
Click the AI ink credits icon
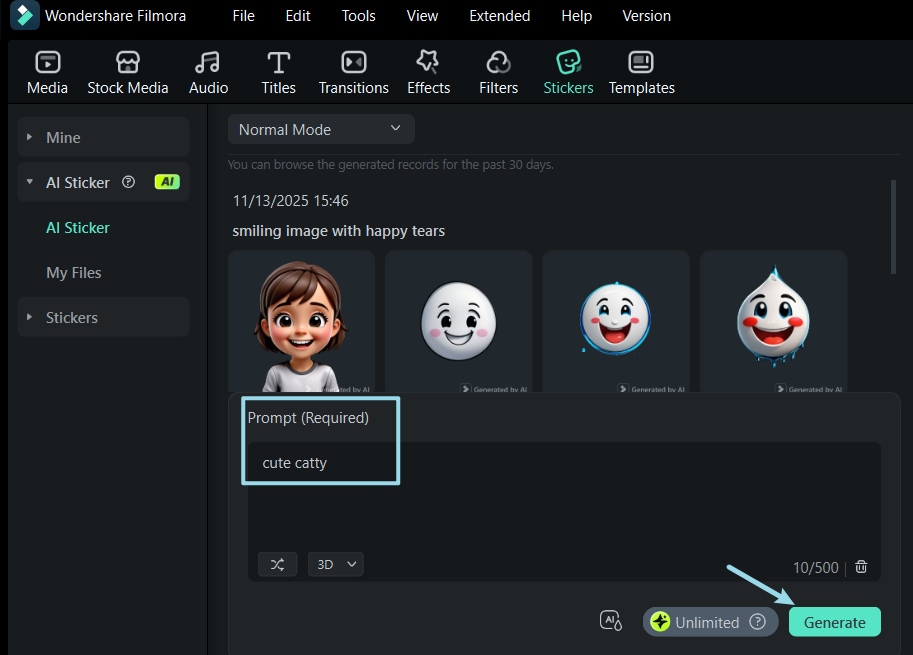[x=611, y=620]
